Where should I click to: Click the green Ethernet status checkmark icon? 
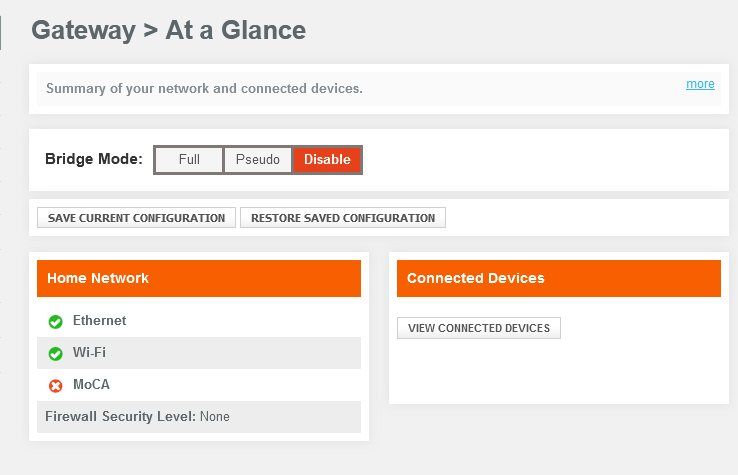56,322
